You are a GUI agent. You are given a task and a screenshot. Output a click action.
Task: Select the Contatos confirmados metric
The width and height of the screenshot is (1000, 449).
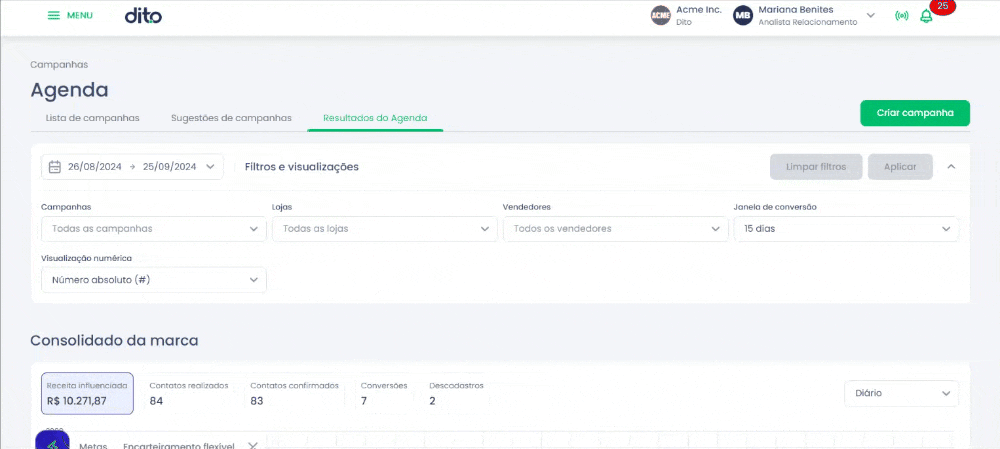click(x=295, y=394)
